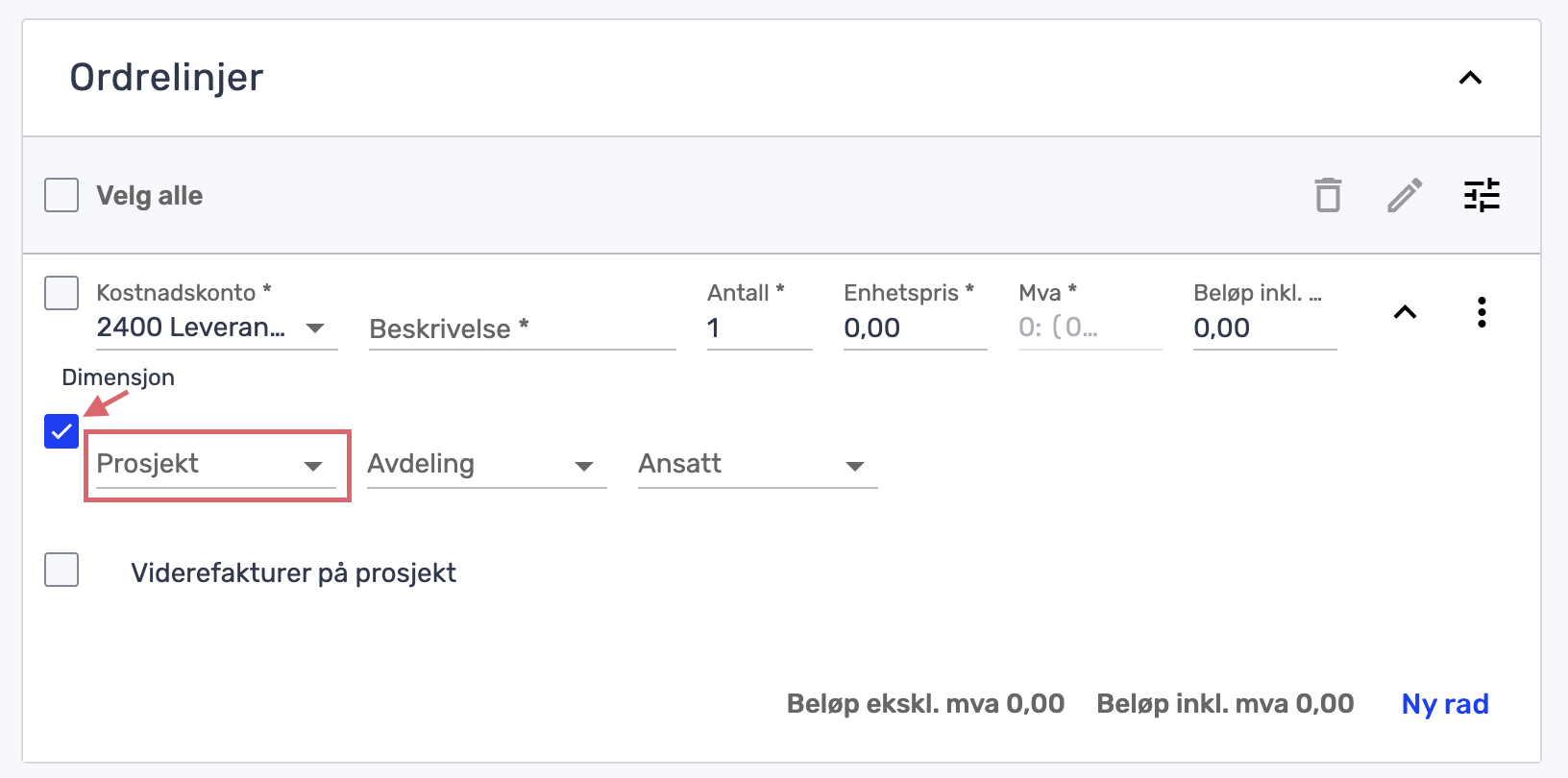Select the order line row checkbox
Viewport: 1568px width, 778px height.
point(61,293)
